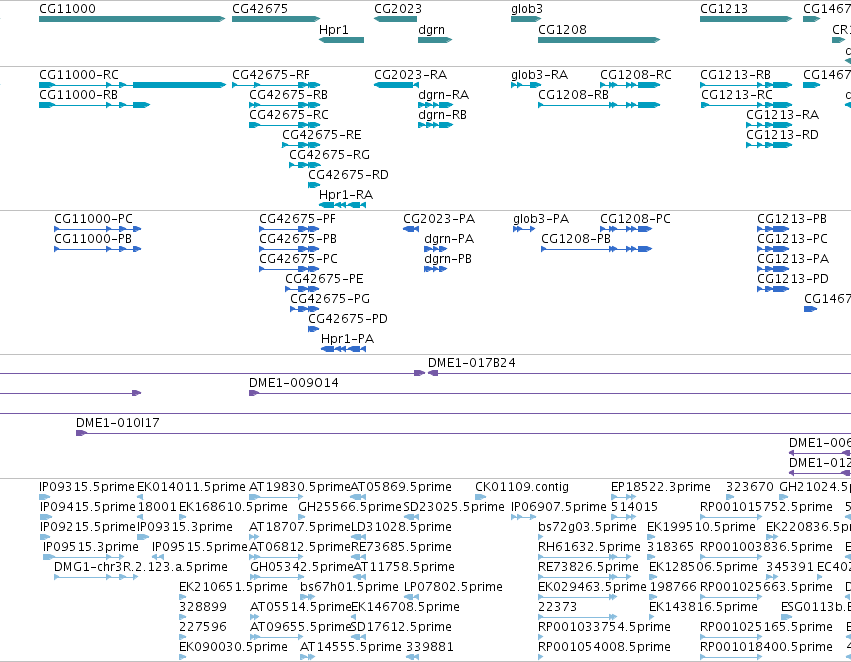Select protein CG42675-PD label
This screenshot has height=662, width=851.
[348, 319]
